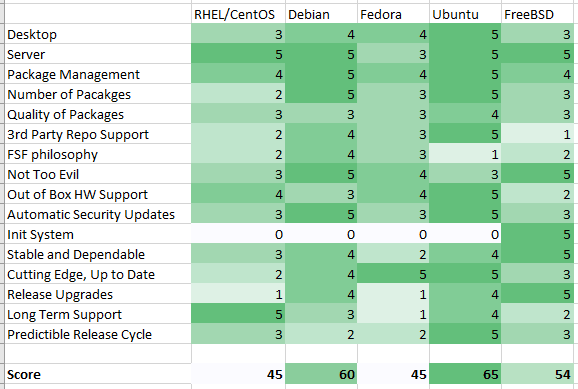Viewport: 578px width, 389px height.
Task: Click the Package Management row label
Action: pyautogui.click(x=98, y=74)
